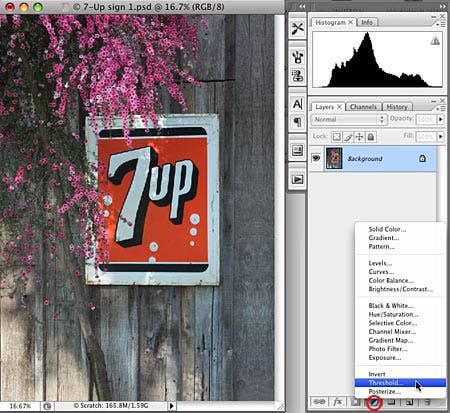This screenshot has height=413, width=450.
Task: Click the Background layer lock icon
Action: [x=422, y=158]
